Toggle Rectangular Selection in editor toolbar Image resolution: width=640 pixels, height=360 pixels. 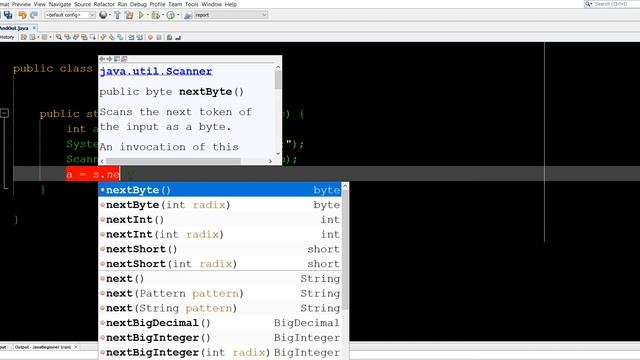tap(93, 37)
